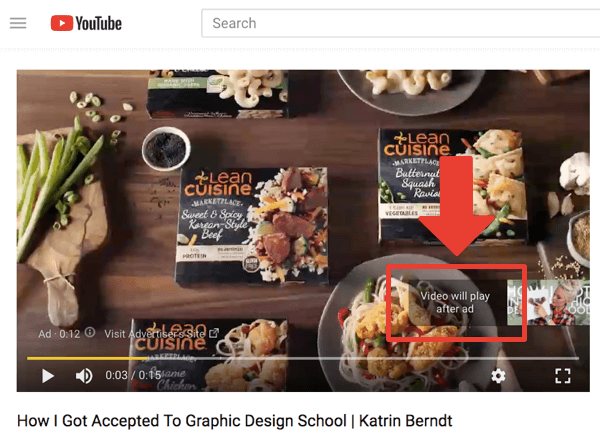Open the player settings gear
The height and width of the screenshot is (438, 600).
[498, 376]
